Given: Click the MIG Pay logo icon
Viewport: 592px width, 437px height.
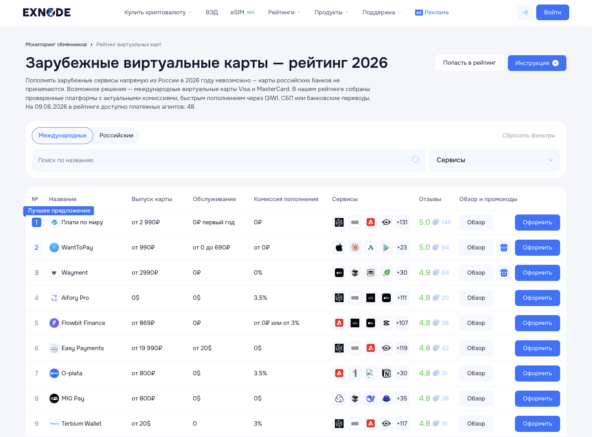Looking at the screenshot, I should [x=54, y=398].
